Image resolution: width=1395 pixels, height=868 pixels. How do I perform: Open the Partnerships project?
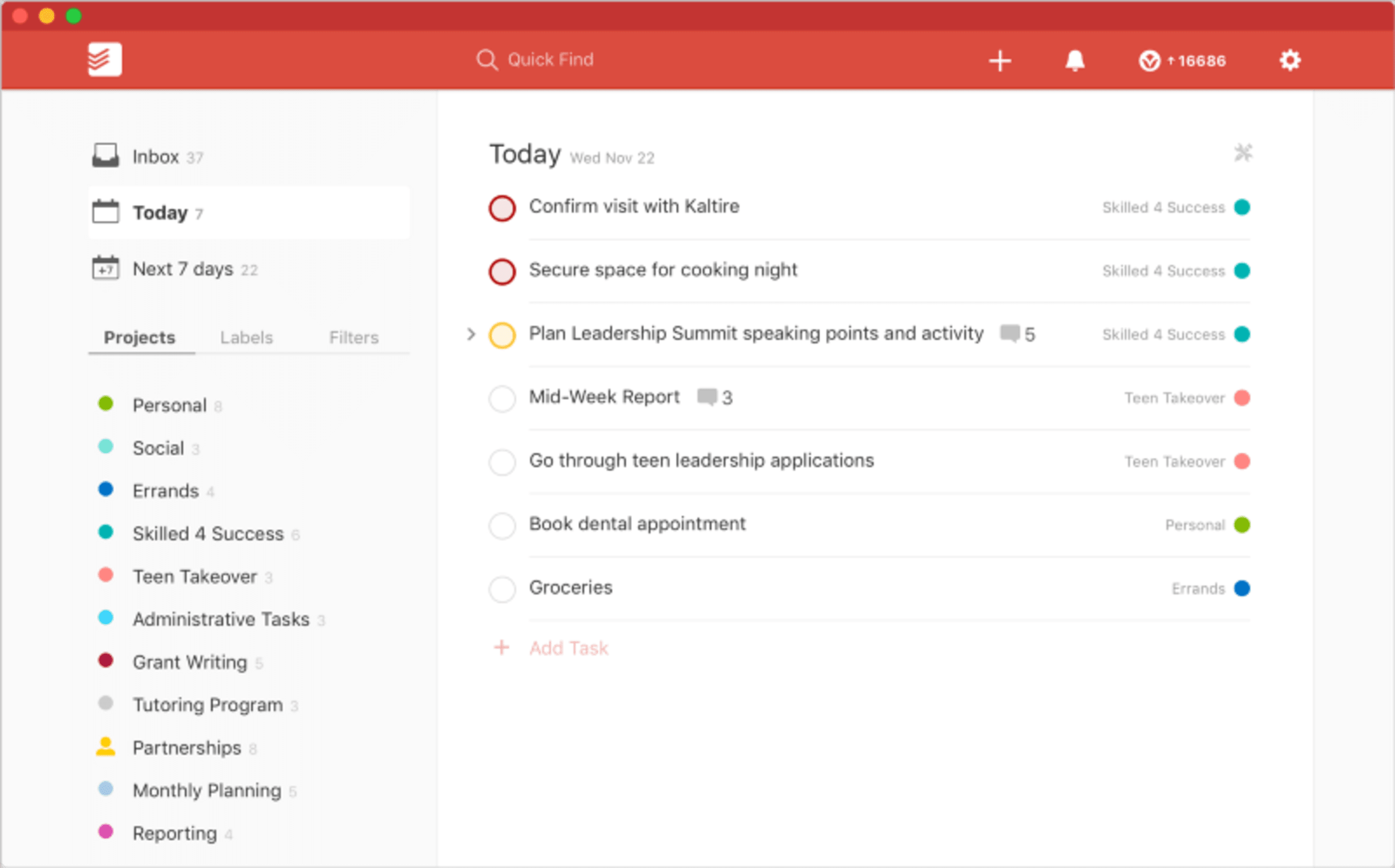point(187,747)
